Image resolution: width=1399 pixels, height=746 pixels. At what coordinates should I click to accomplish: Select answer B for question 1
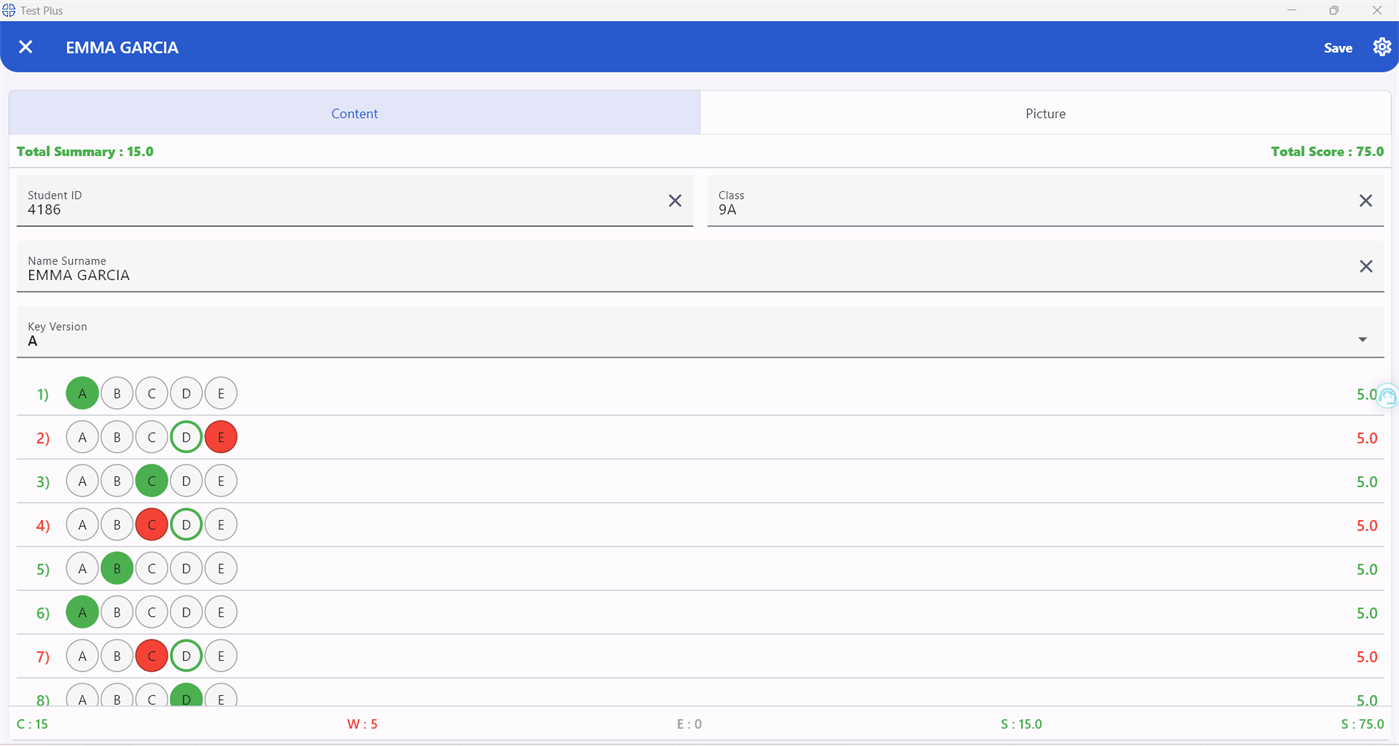pyautogui.click(x=116, y=393)
